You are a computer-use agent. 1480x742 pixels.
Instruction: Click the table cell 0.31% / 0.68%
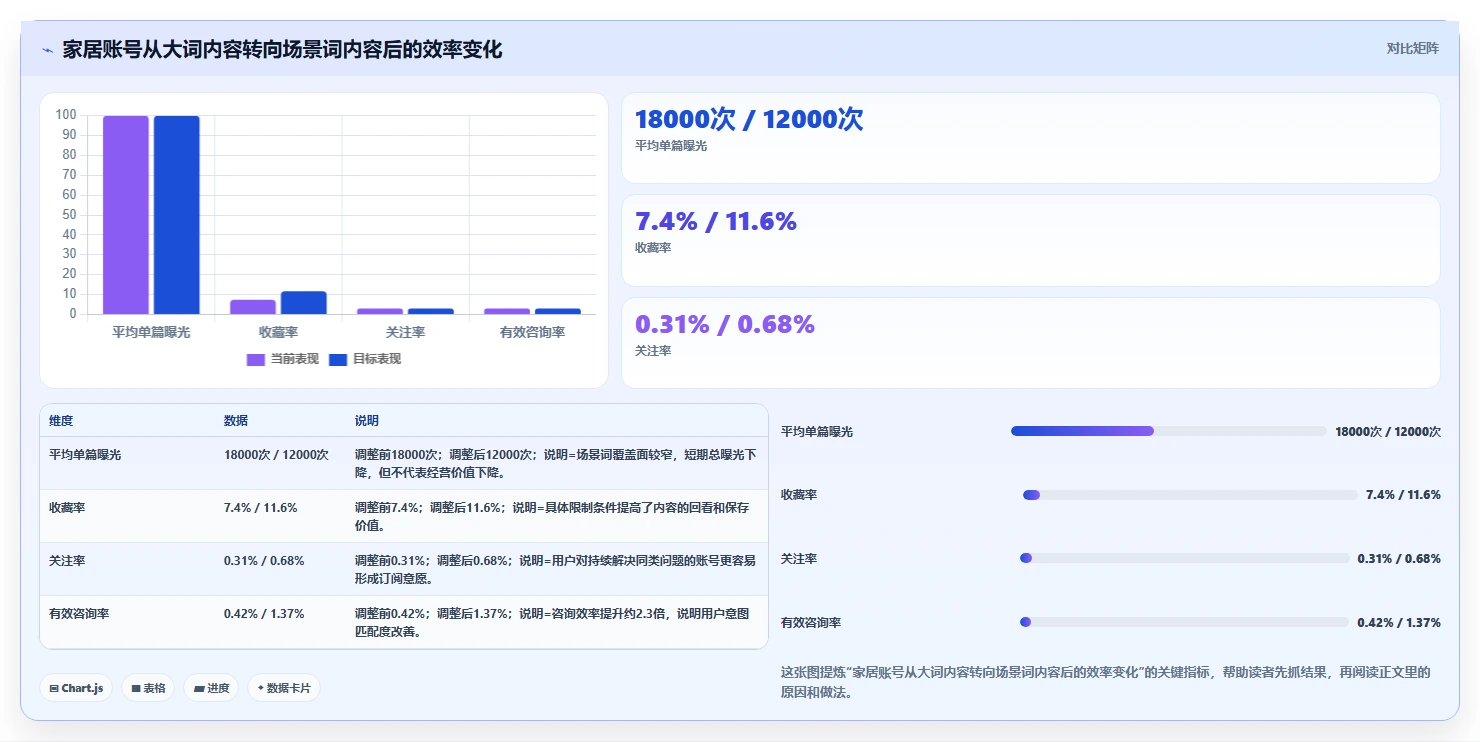(x=264, y=560)
